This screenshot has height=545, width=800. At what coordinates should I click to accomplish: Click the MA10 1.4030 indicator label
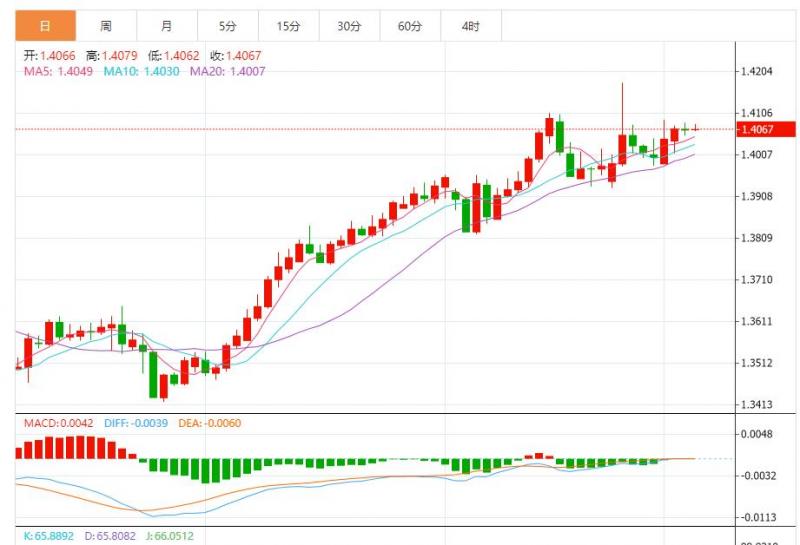(x=141, y=71)
